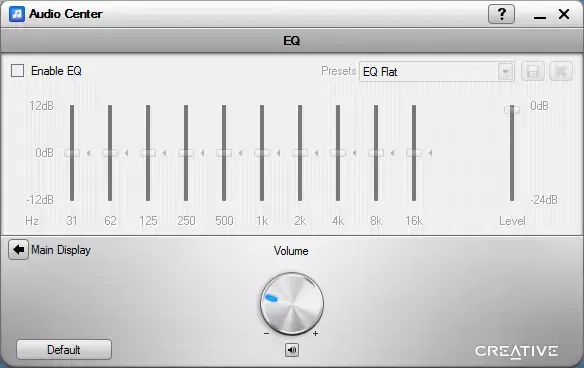
Task: Click the Volume knob
Action: 292,304
